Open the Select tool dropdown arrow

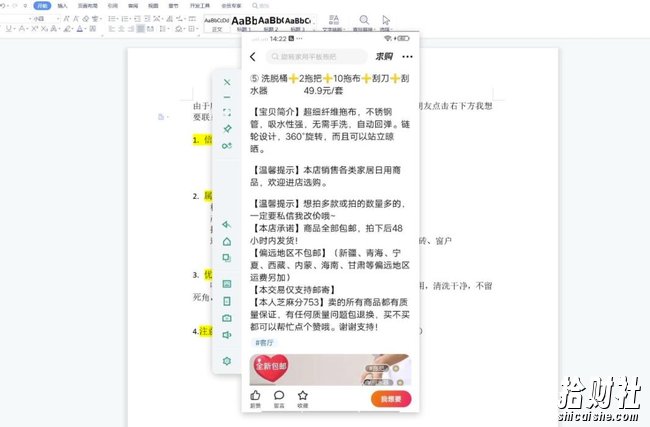[390, 29]
